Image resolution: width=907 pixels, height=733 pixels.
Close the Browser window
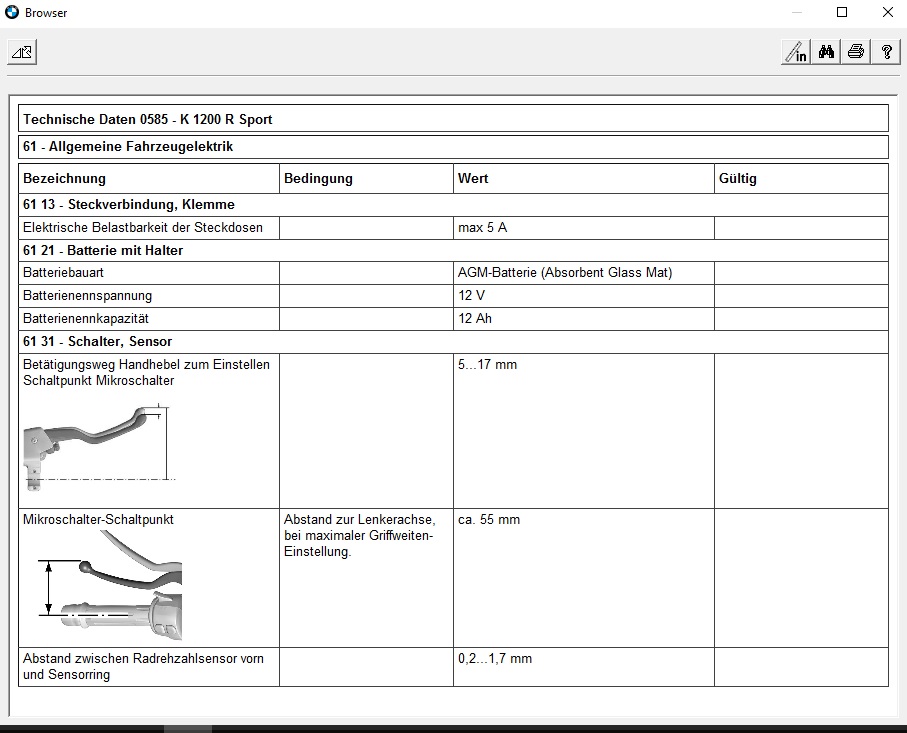click(888, 12)
